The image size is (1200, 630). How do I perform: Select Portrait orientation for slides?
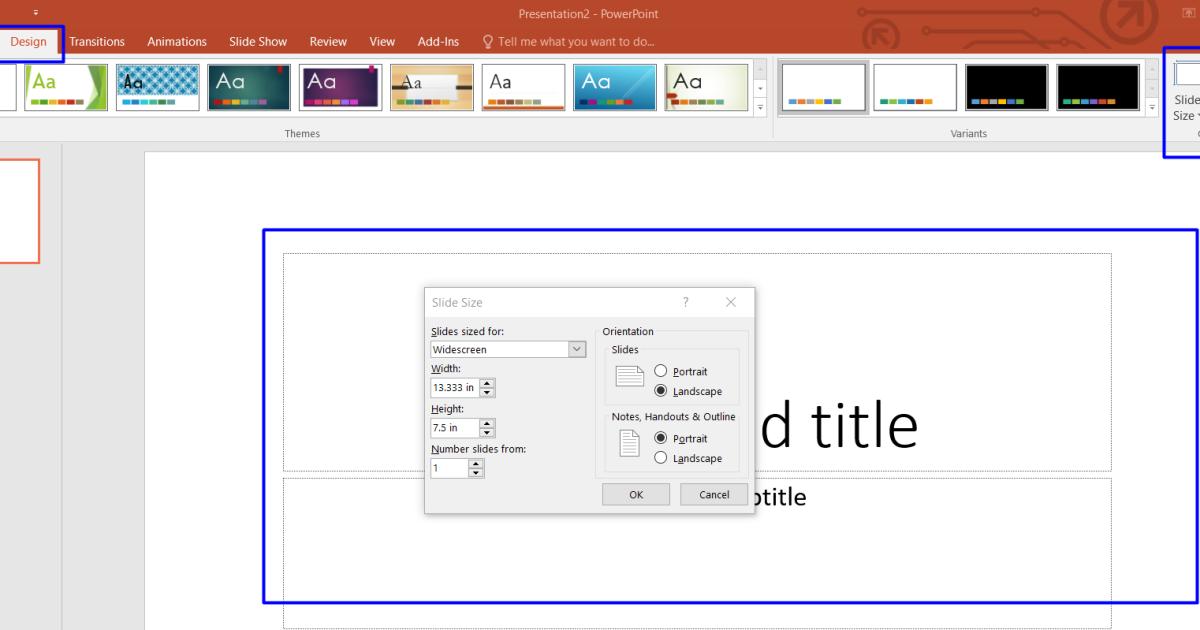click(659, 371)
